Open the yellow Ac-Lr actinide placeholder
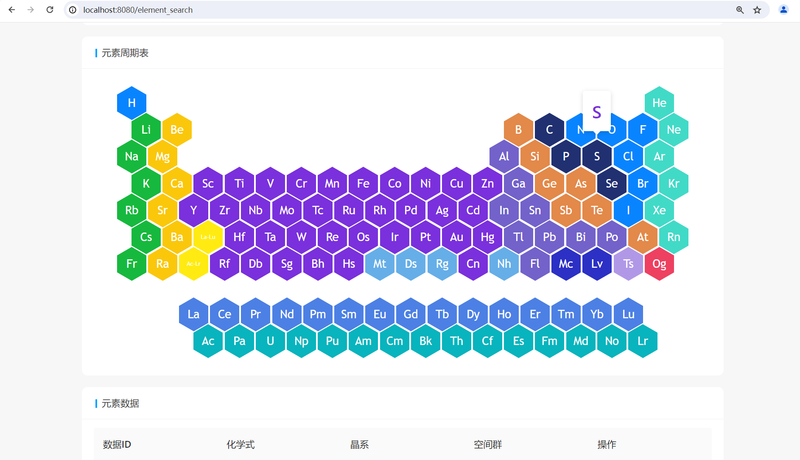This screenshot has height=460, width=800. coord(193,264)
